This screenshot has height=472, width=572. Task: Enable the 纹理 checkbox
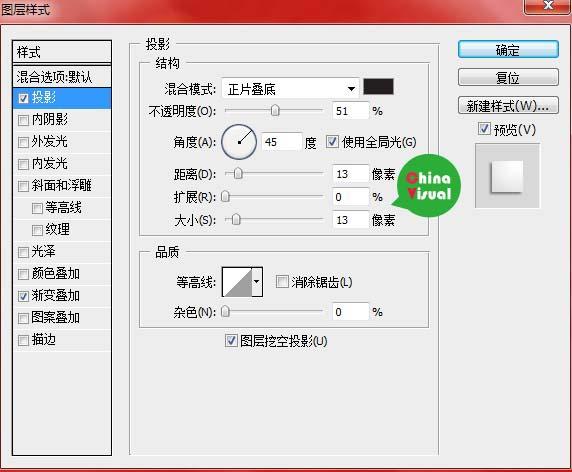37,231
